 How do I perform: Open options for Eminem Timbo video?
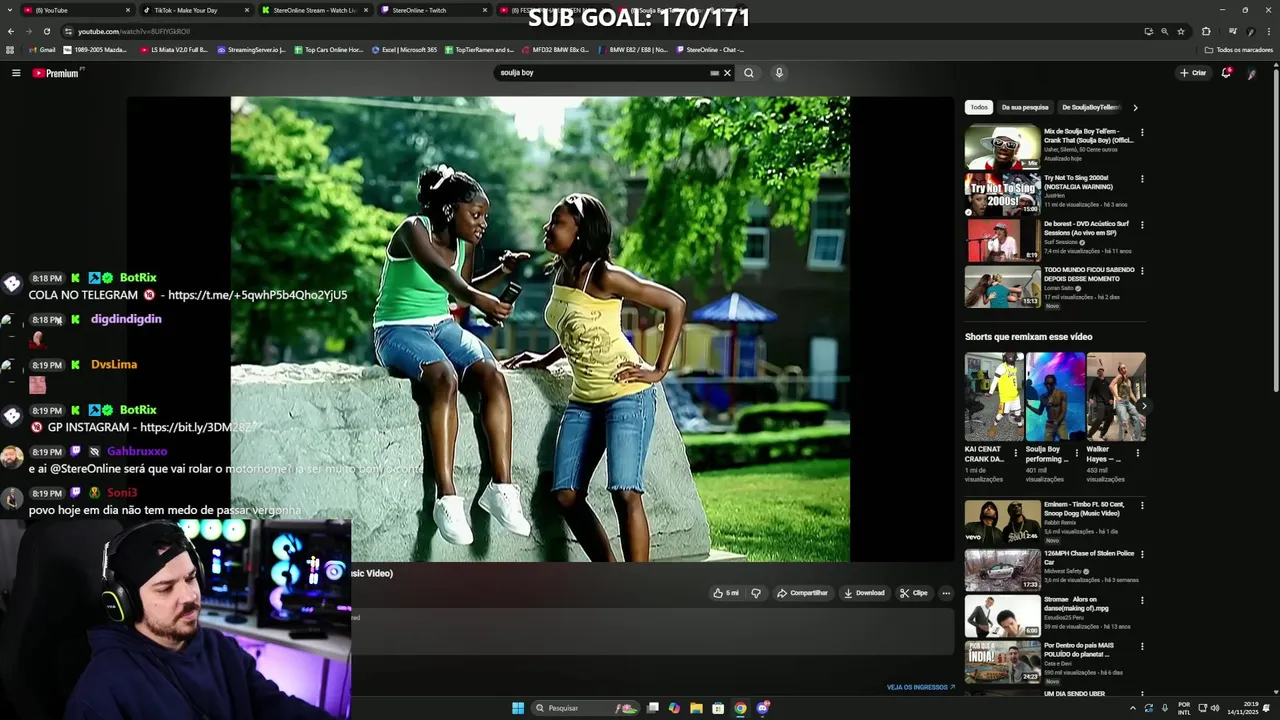(1142, 506)
